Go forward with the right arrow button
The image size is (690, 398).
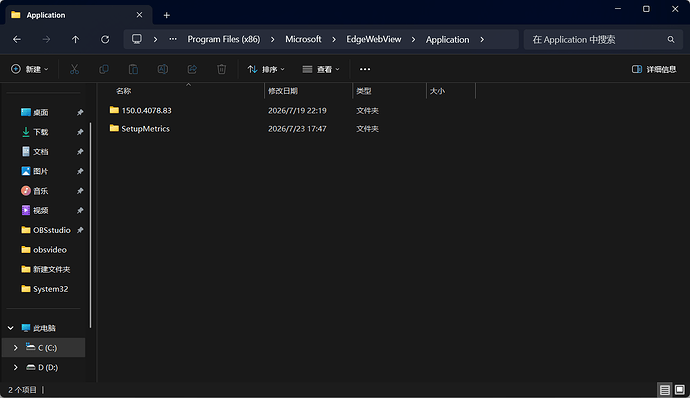[46, 40]
